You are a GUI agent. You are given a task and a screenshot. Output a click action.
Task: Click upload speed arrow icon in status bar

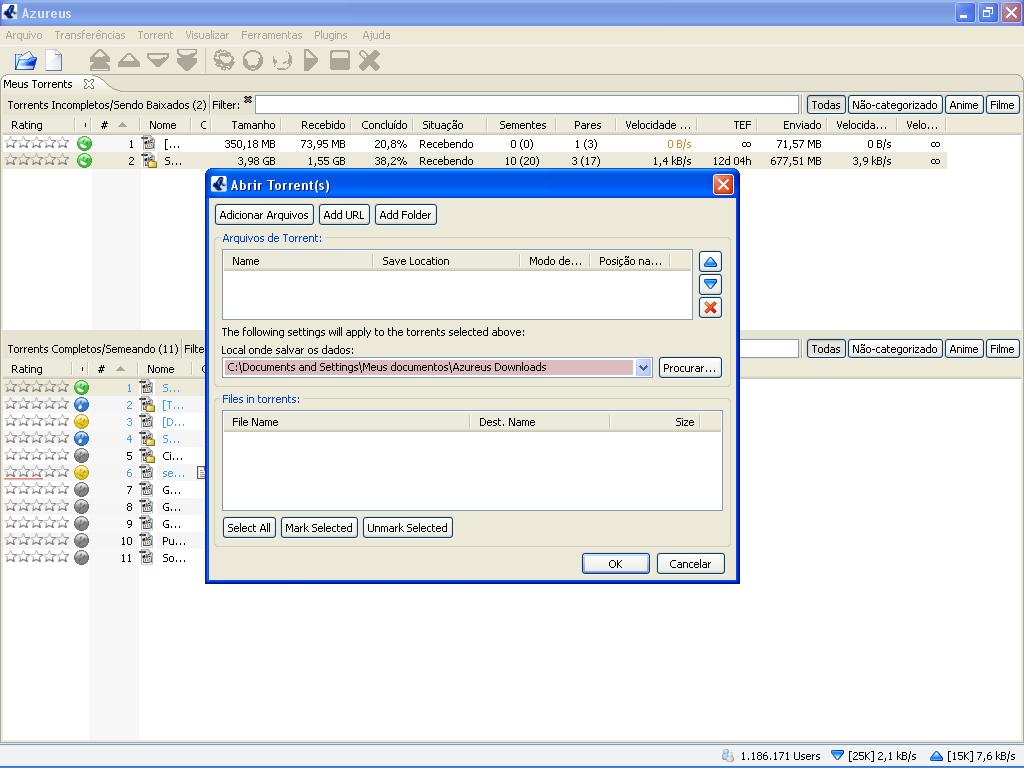[x=936, y=756]
